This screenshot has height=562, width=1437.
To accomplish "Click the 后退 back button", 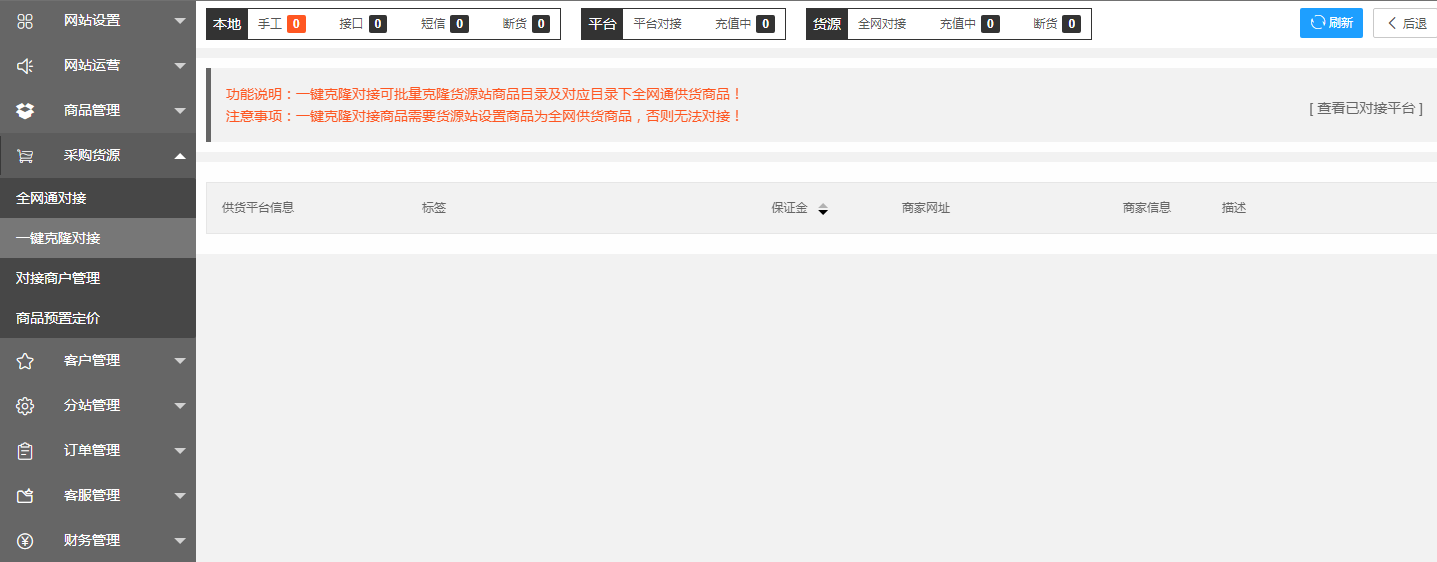I will (1406, 23).
